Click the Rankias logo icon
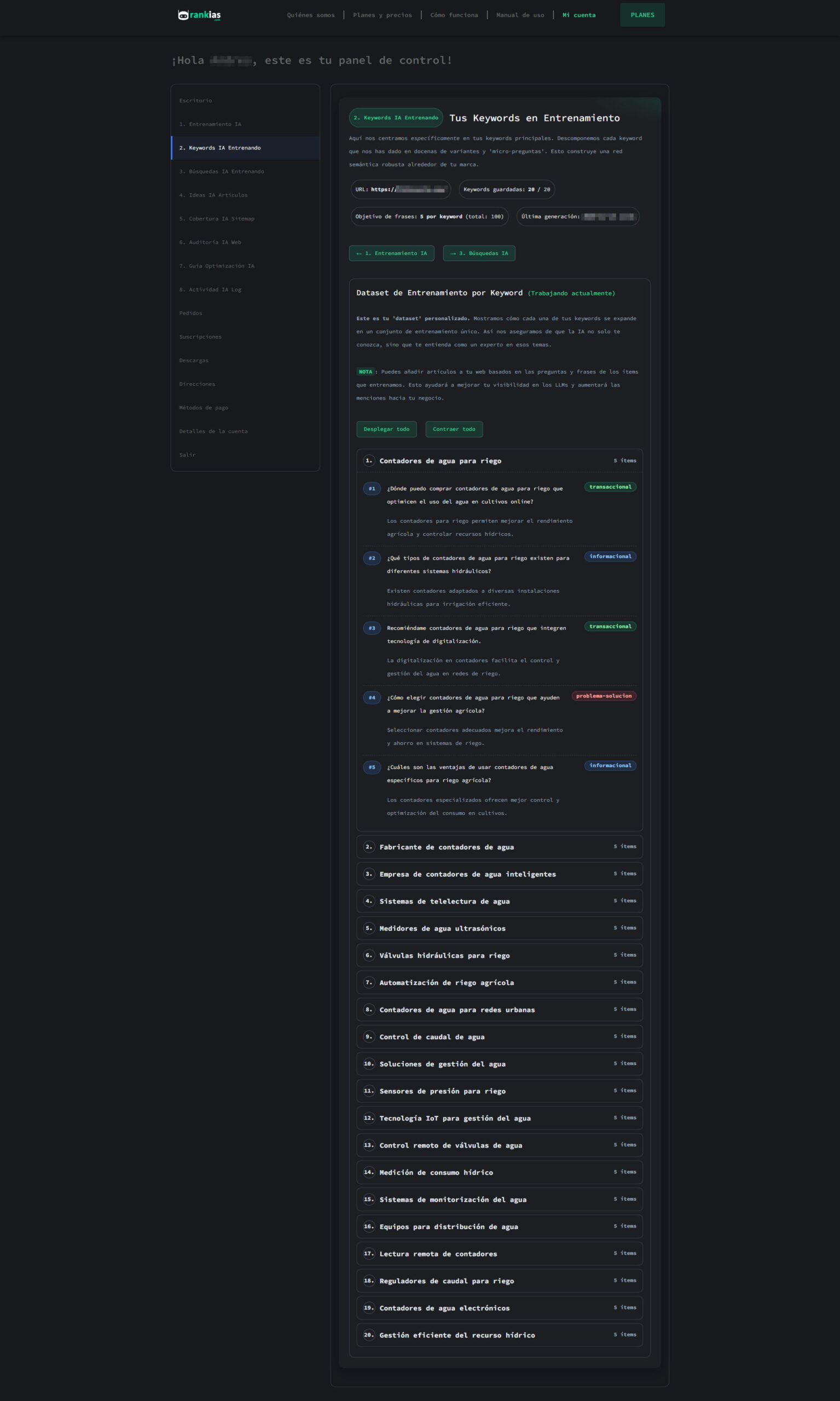840x1401 pixels. pos(183,15)
